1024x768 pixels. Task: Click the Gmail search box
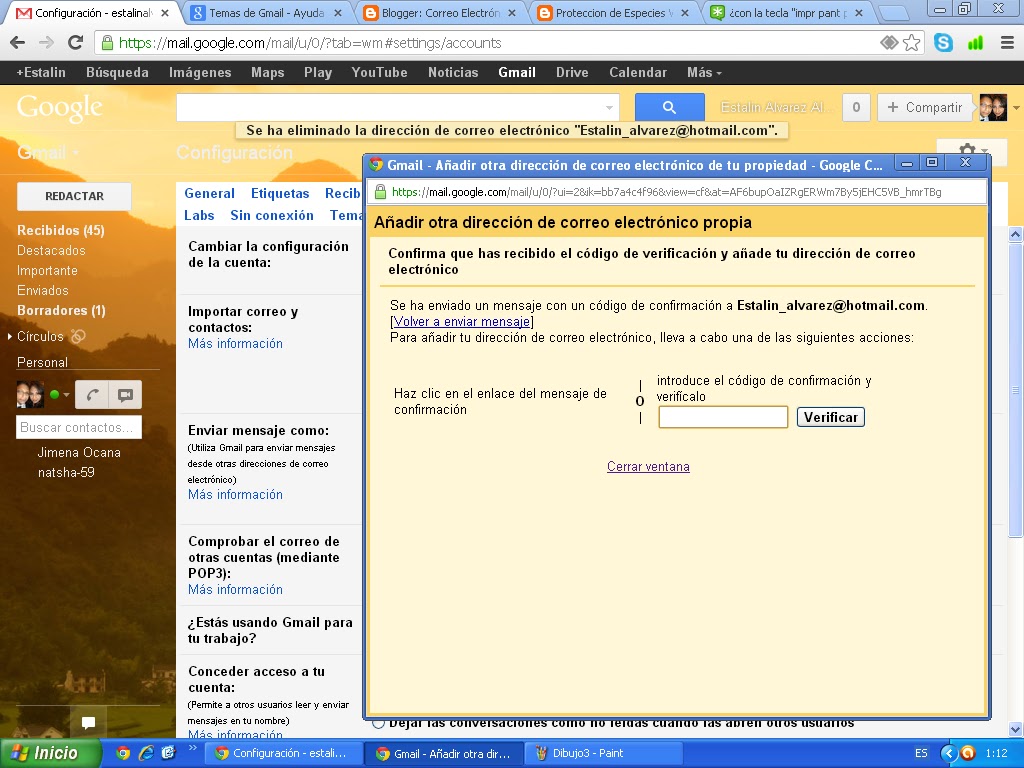pos(398,108)
